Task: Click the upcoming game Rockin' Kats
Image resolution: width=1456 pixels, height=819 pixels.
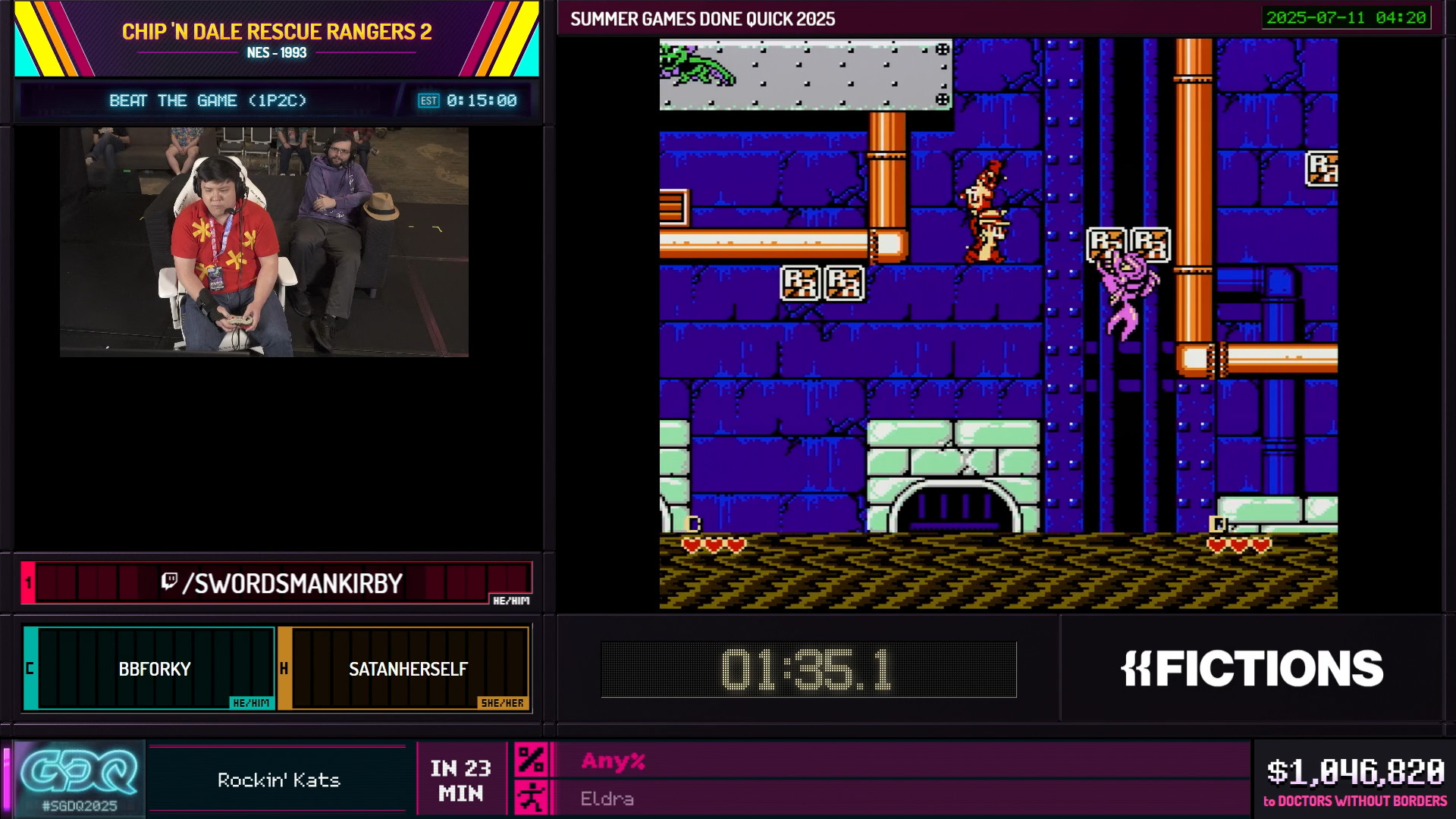Action: click(x=278, y=780)
